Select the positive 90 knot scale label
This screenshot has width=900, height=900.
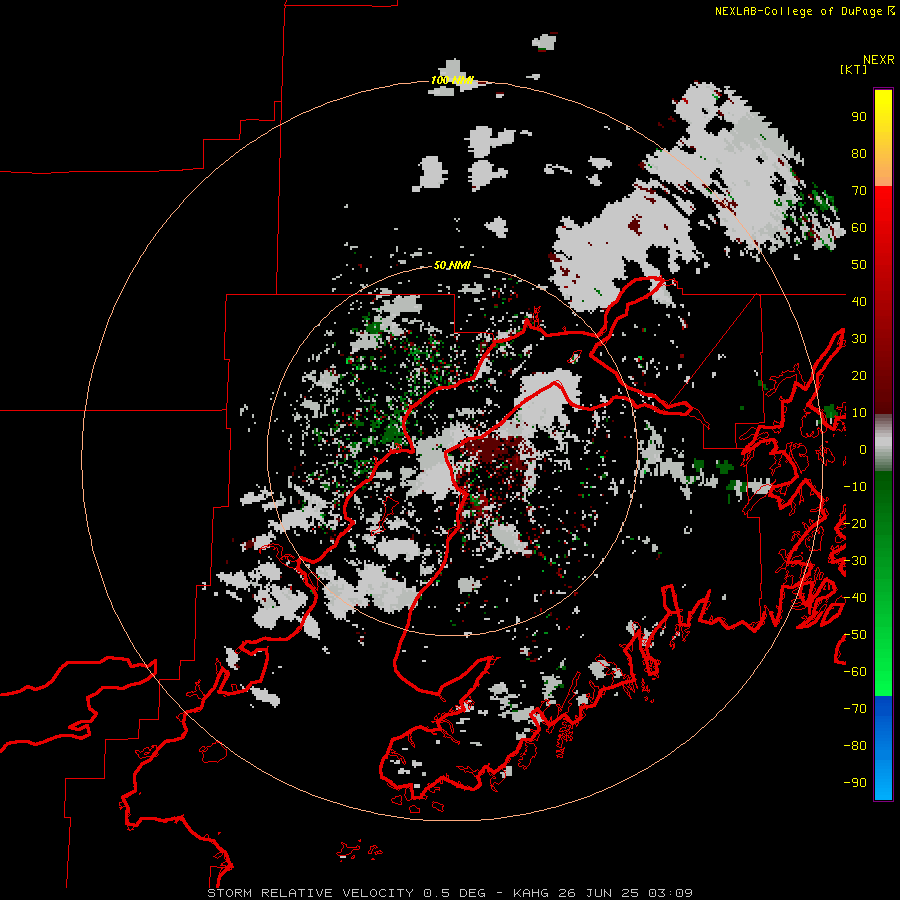(859, 117)
